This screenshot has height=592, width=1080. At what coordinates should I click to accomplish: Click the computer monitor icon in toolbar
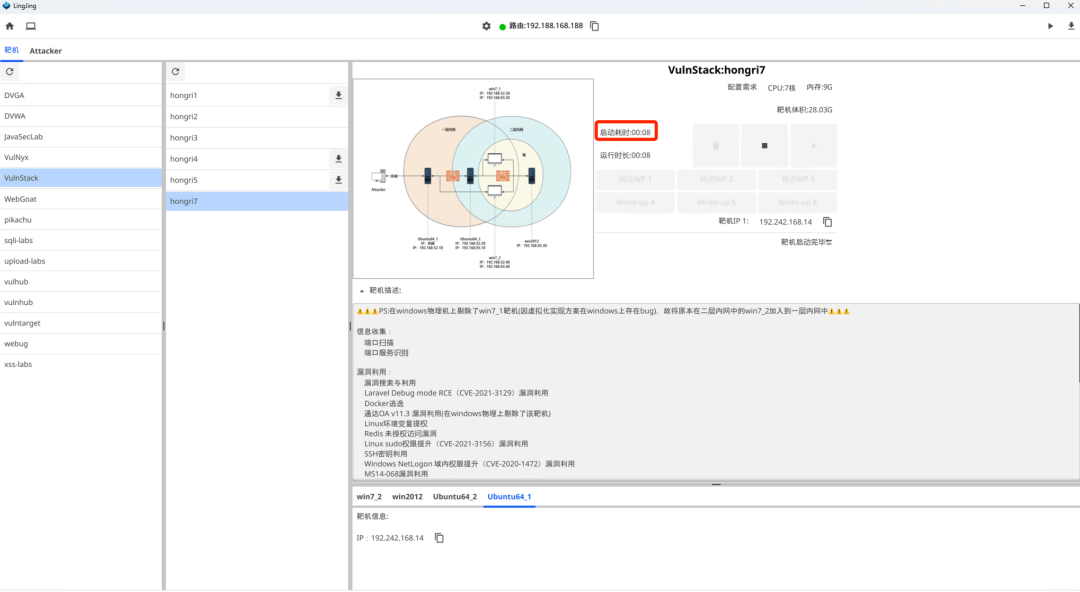(x=31, y=26)
